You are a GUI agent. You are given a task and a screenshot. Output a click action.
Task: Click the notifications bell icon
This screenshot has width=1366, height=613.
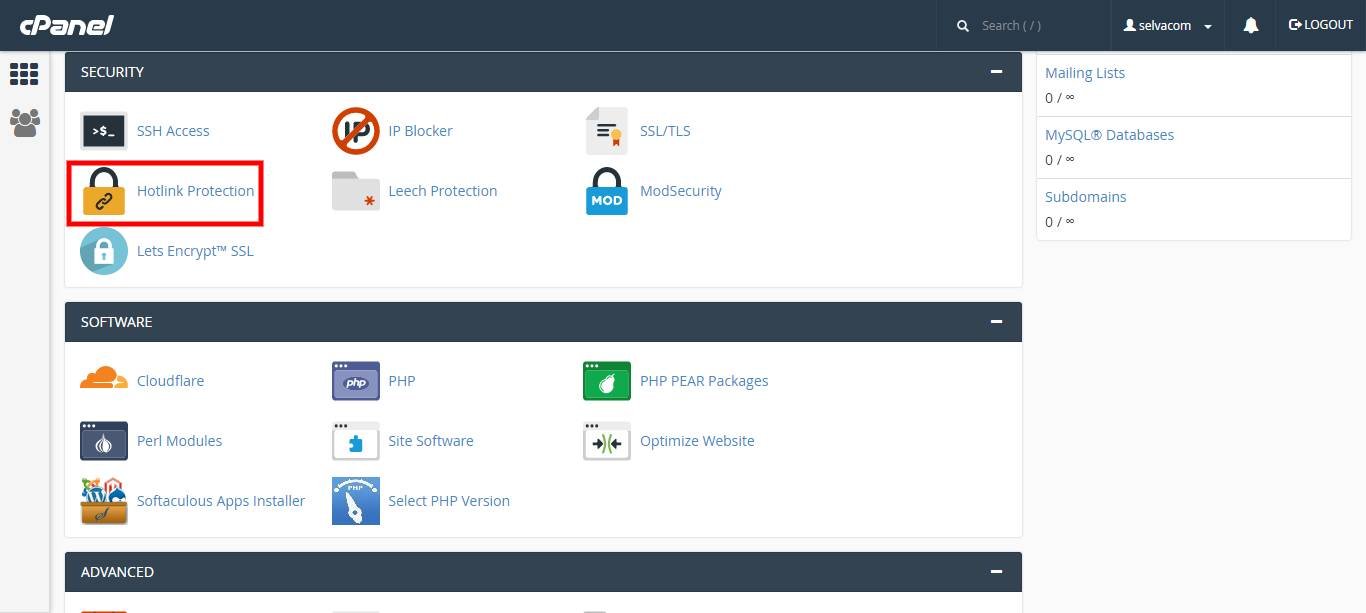pos(1251,25)
